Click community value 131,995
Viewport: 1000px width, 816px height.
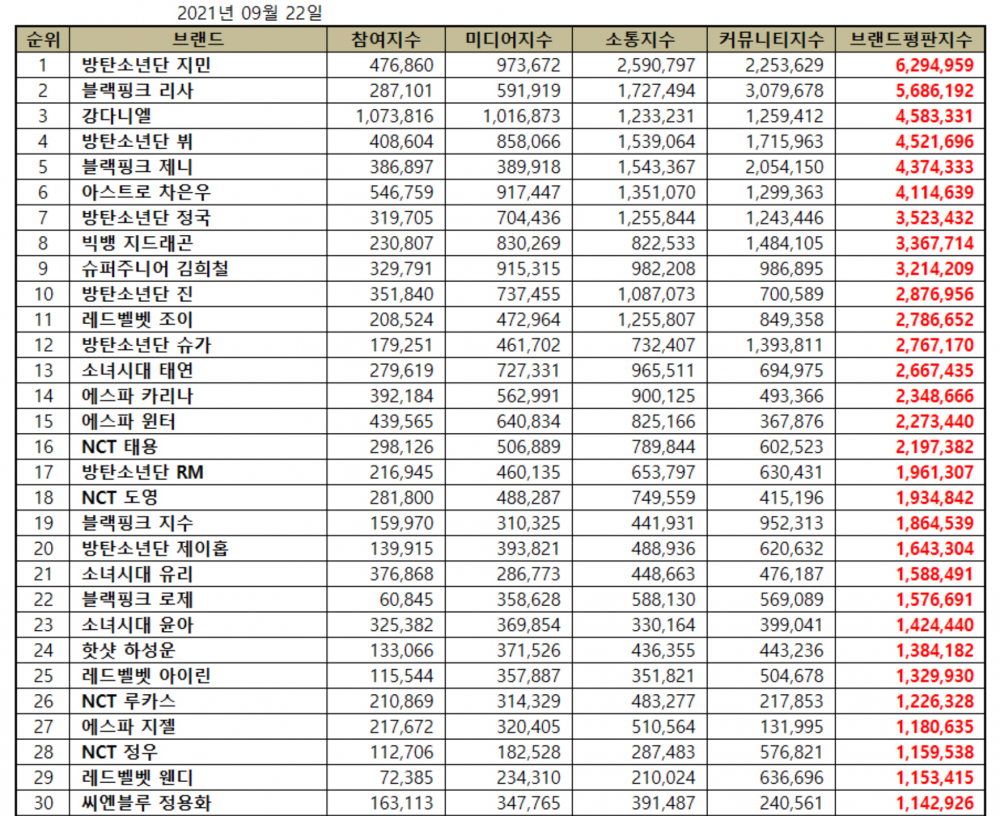tap(791, 727)
